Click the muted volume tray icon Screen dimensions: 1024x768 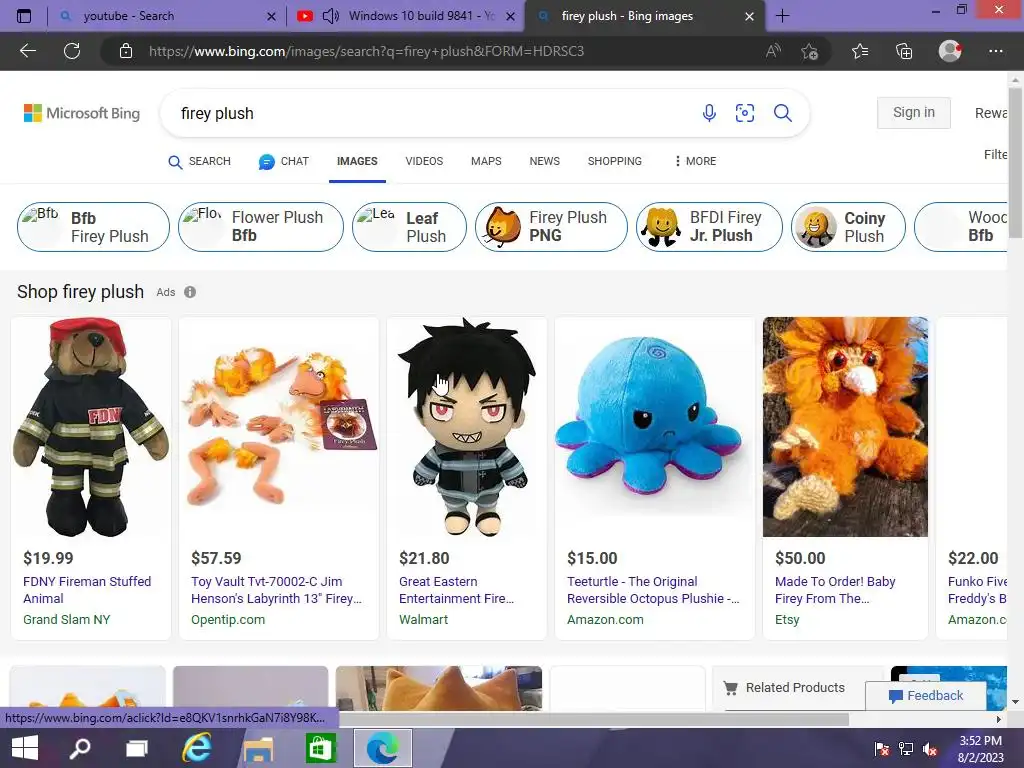(930, 749)
